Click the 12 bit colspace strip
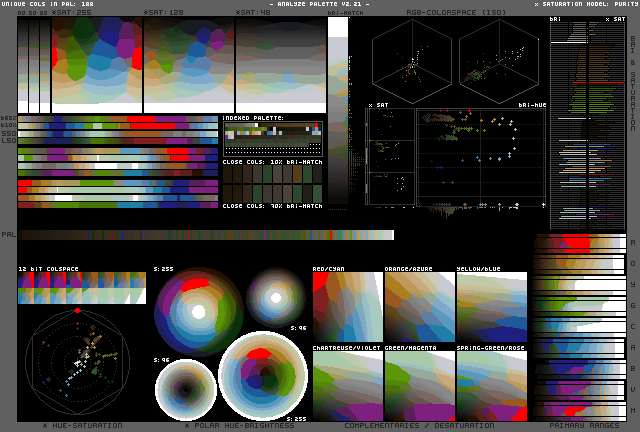The width and height of the screenshot is (640, 432). (82, 288)
